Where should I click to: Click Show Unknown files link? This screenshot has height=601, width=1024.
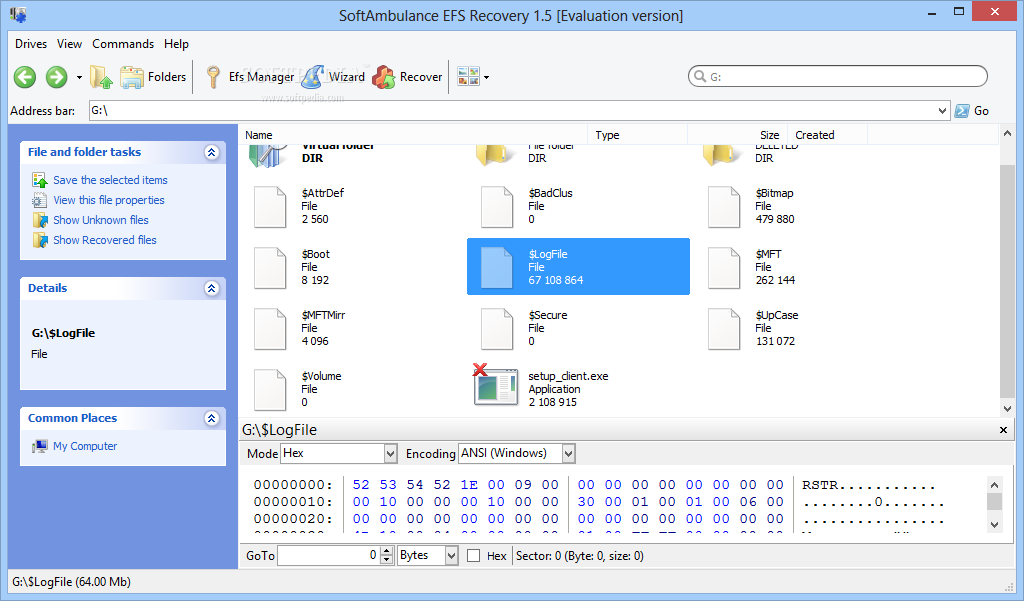(101, 220)
